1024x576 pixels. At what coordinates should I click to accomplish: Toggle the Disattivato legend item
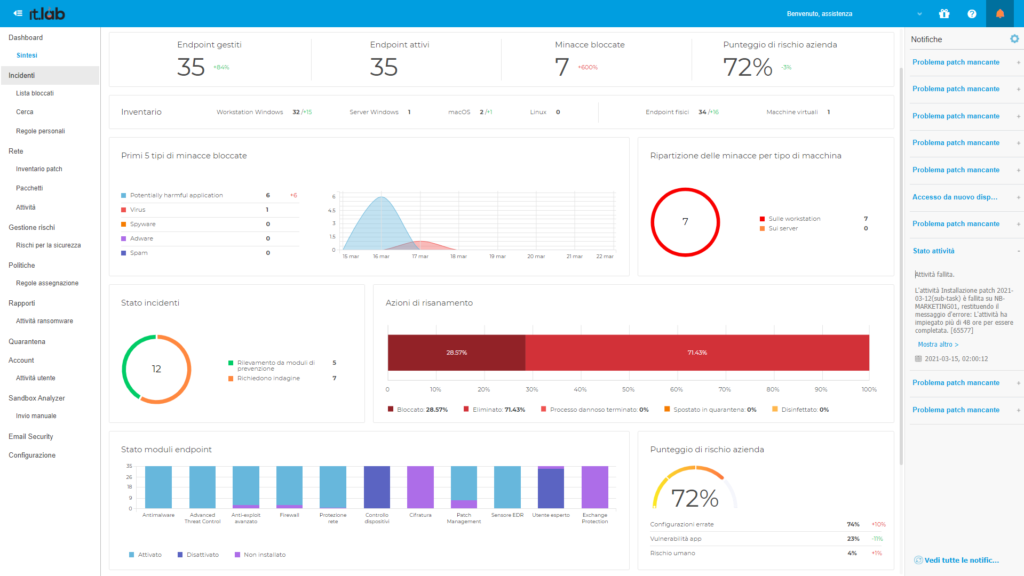coord(199,554)
